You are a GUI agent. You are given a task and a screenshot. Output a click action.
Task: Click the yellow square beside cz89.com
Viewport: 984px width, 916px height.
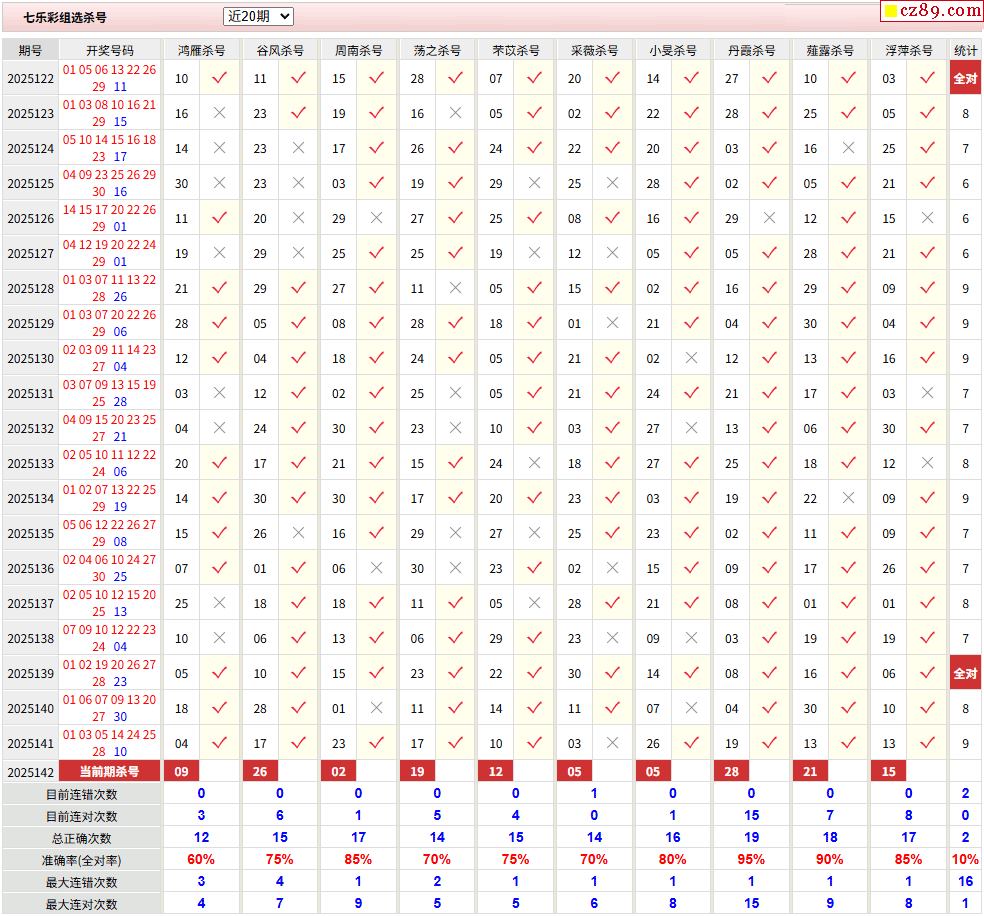(890, 12)
